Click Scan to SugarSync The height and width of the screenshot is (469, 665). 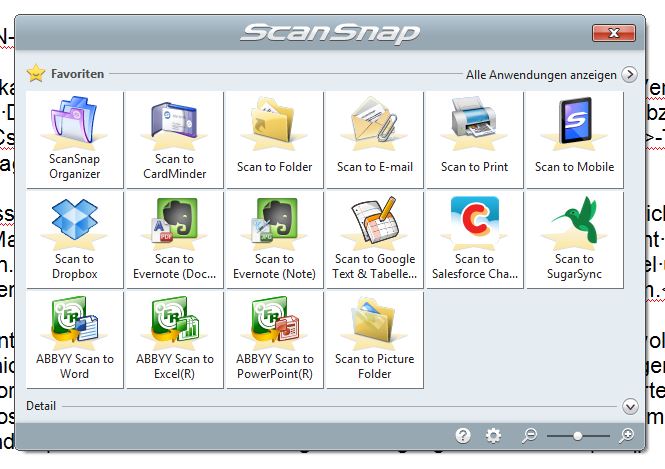point(575,240)
